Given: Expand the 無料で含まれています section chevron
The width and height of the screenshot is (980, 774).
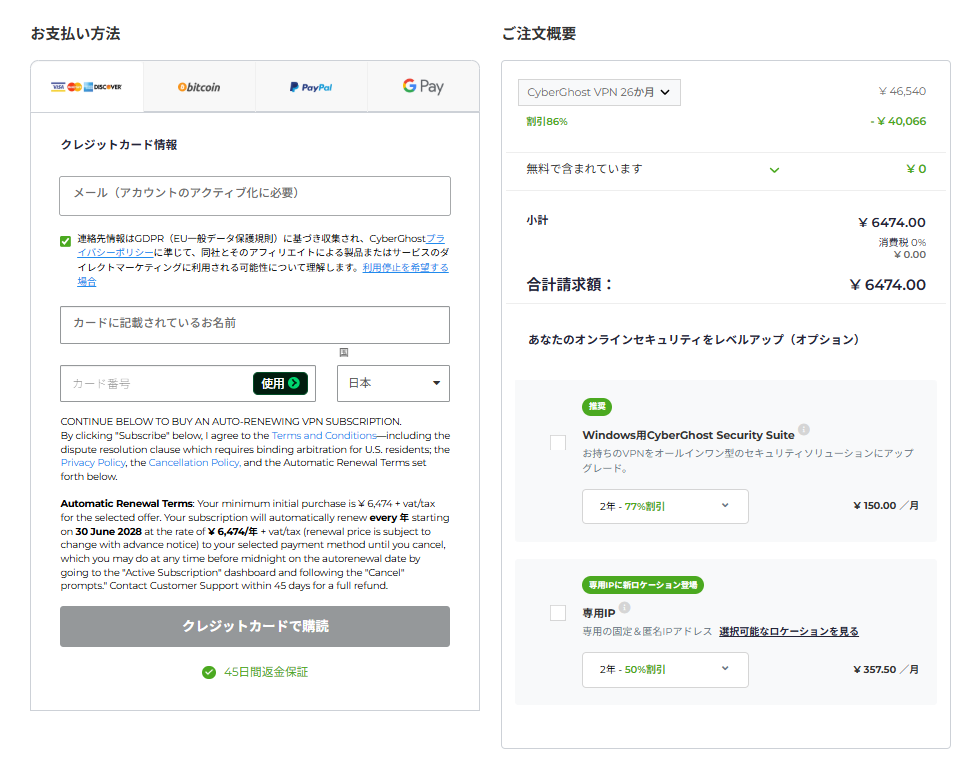Looking at the screenshot, I should (774, 169).
